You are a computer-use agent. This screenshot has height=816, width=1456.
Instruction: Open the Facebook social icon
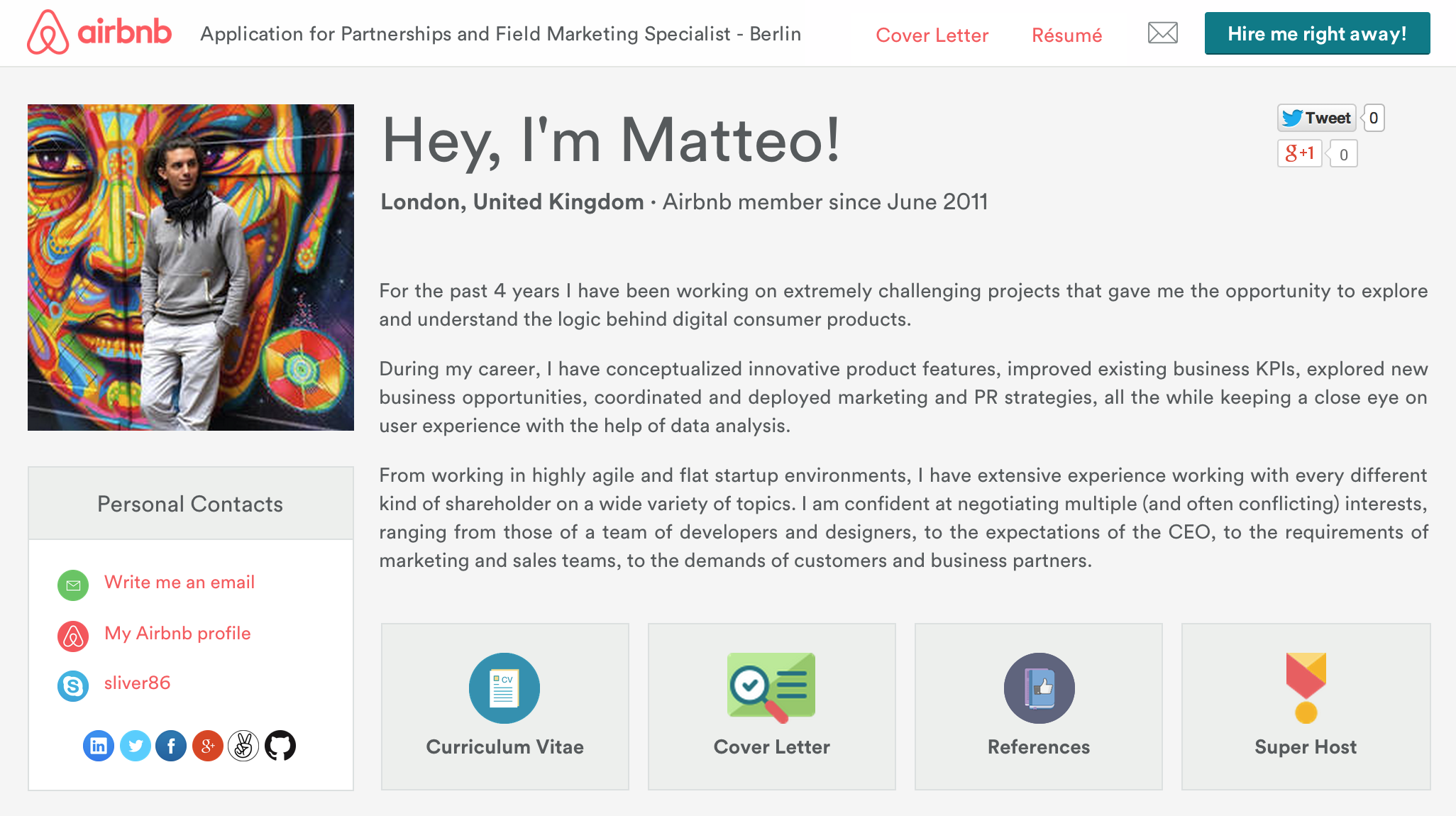pyautogui.click(x=171, y=746)
